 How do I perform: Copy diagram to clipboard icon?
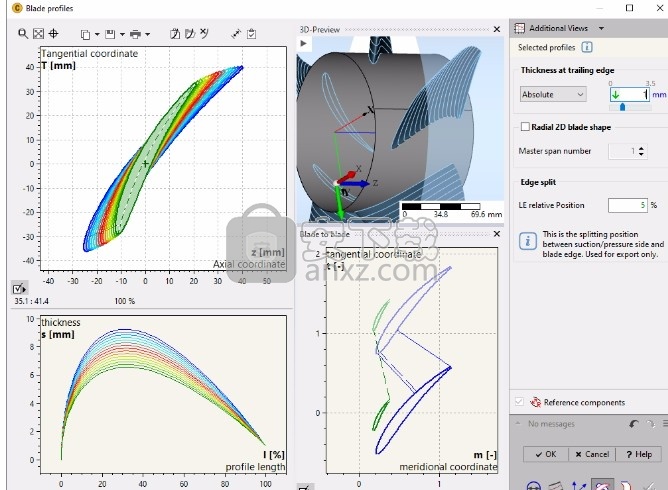point(86,34)
